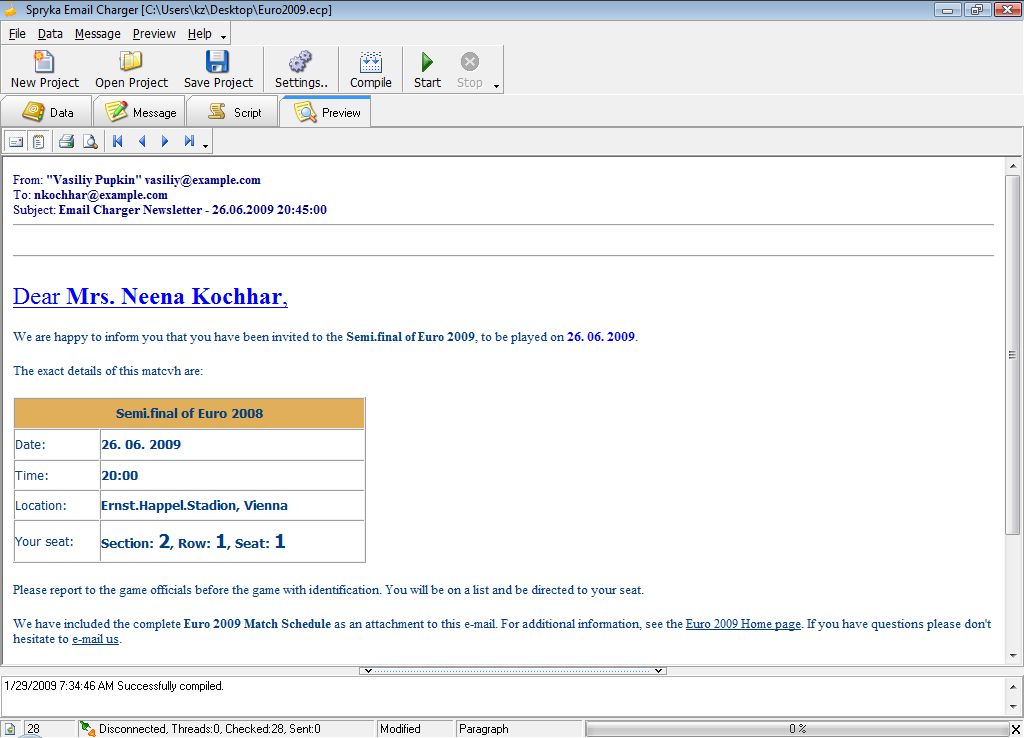Image resolution: width=1024 pixels, height=738 pixels.
Task: Go to next record arrow
Action: point(165,141)
